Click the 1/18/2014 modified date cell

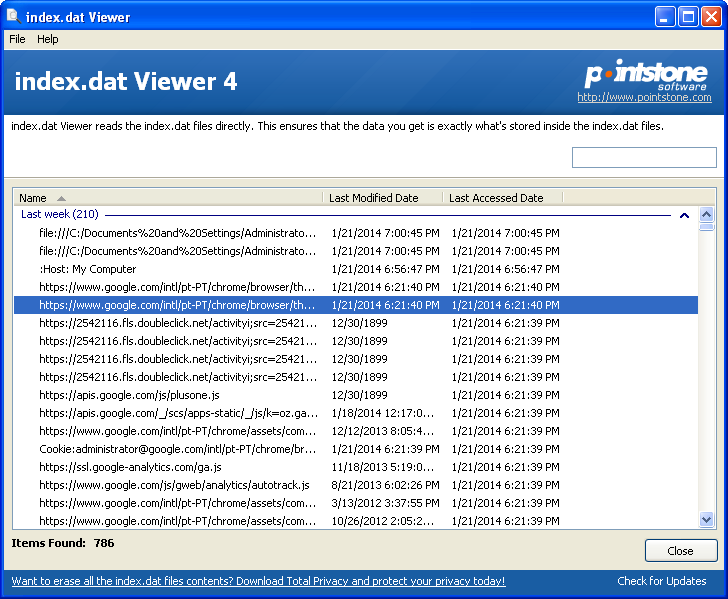pyautogui.click(x=383, y=413)
